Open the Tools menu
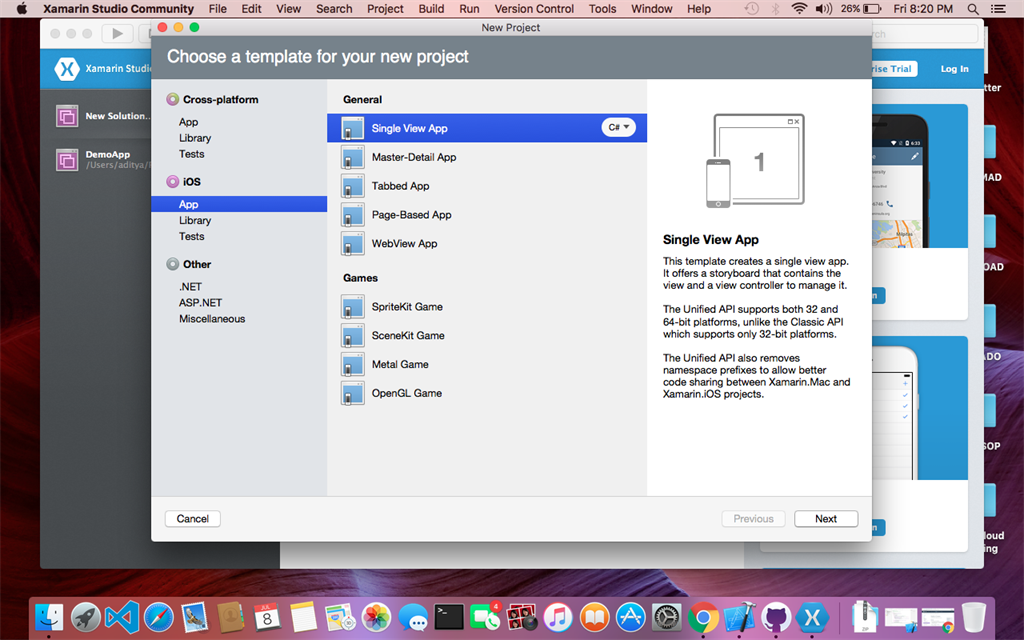This screenshot has width=1024, height=640. (602, 8)
